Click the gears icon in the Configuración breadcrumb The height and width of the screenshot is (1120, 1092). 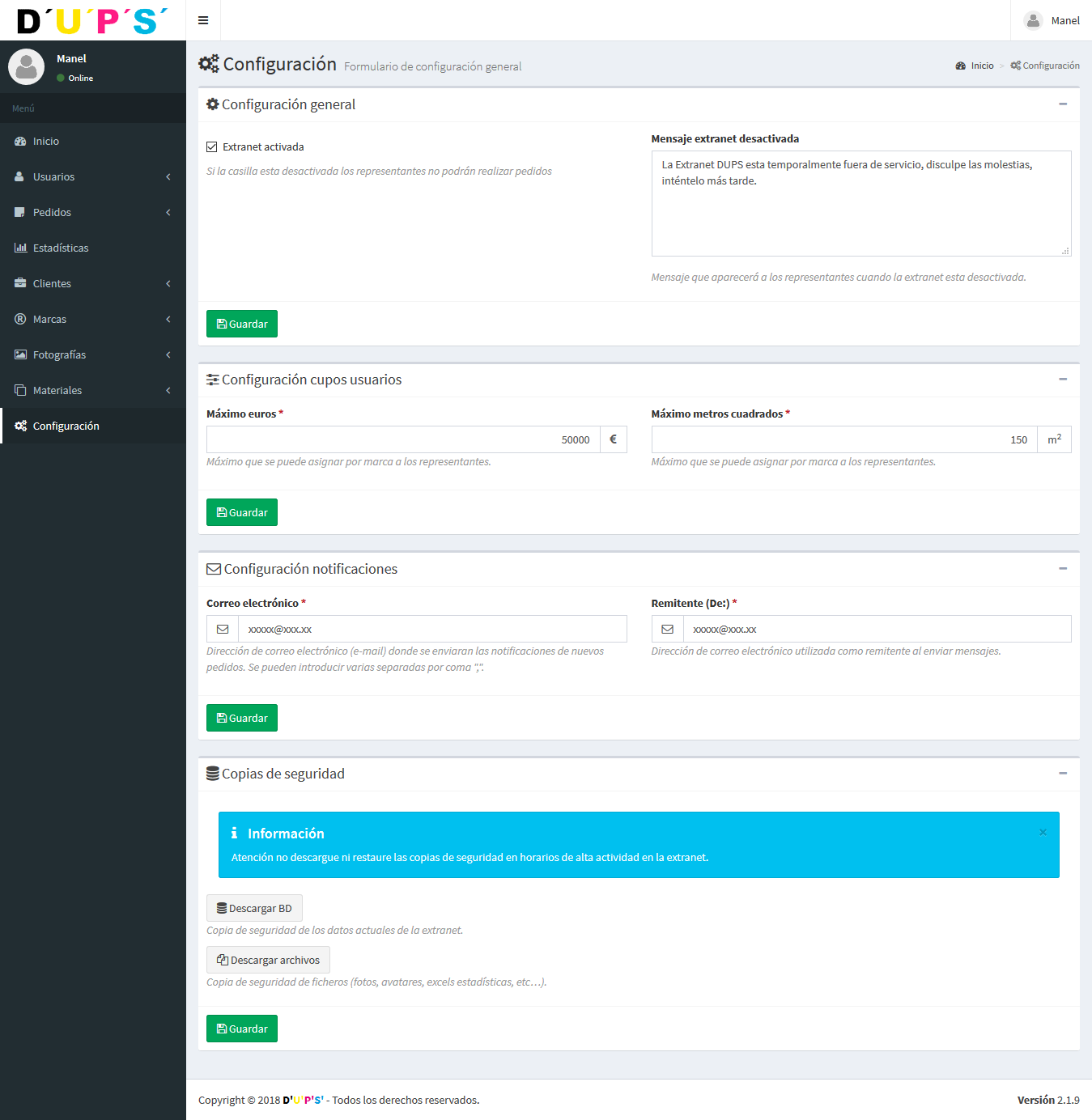point(1015,66)
